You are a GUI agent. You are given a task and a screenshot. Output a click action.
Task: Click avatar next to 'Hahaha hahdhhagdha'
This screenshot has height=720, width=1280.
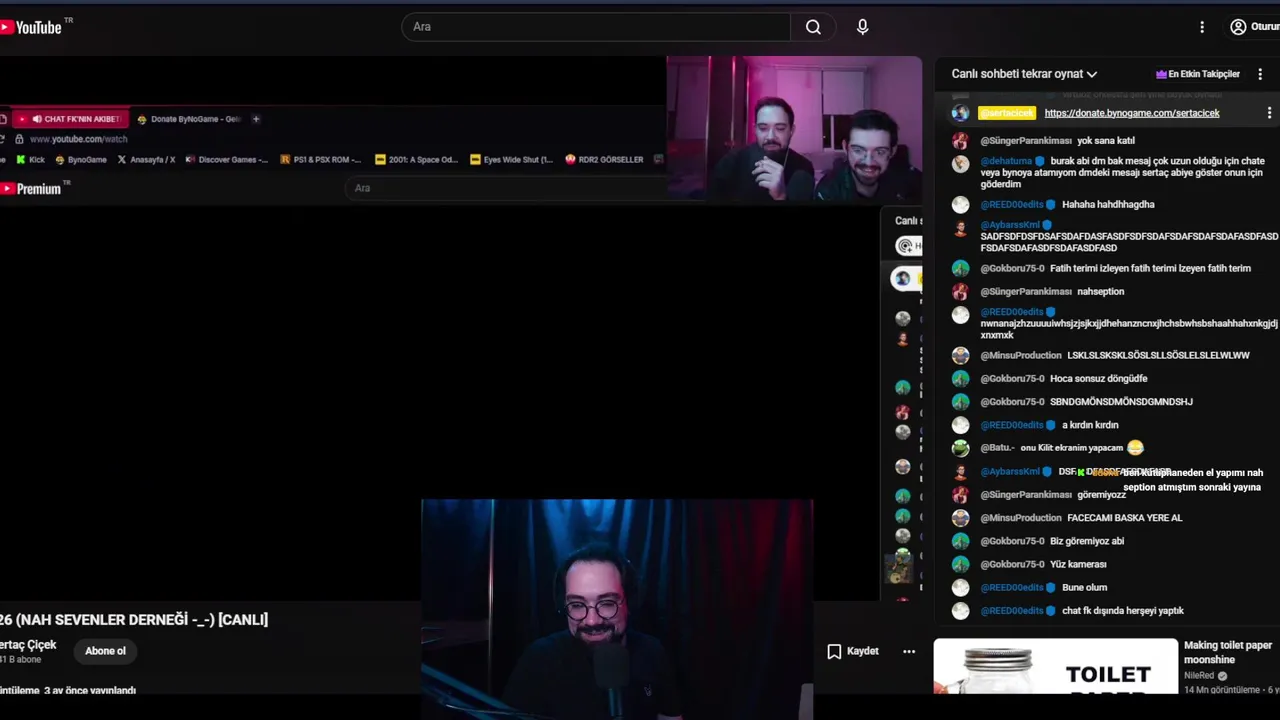(x=960, y=204)
